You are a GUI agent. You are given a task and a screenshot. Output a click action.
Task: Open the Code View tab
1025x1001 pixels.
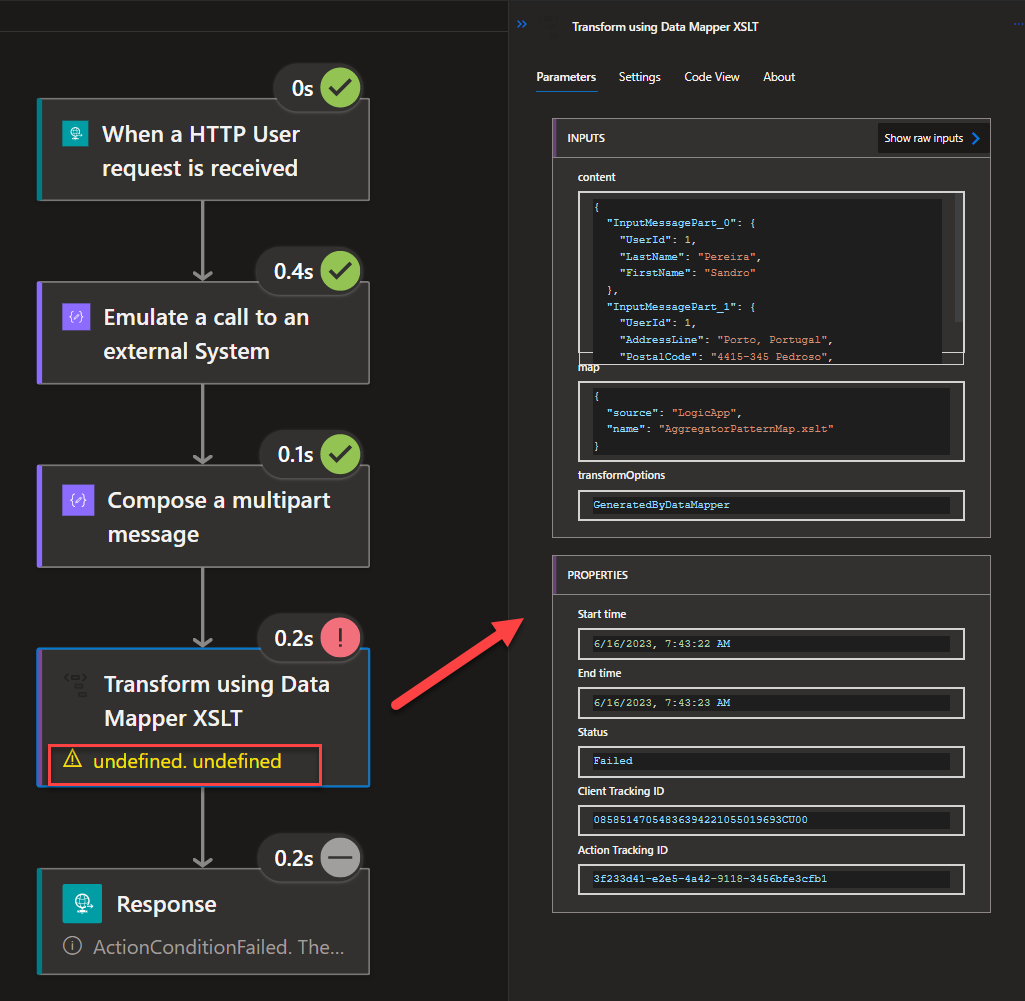pos(711,77)
